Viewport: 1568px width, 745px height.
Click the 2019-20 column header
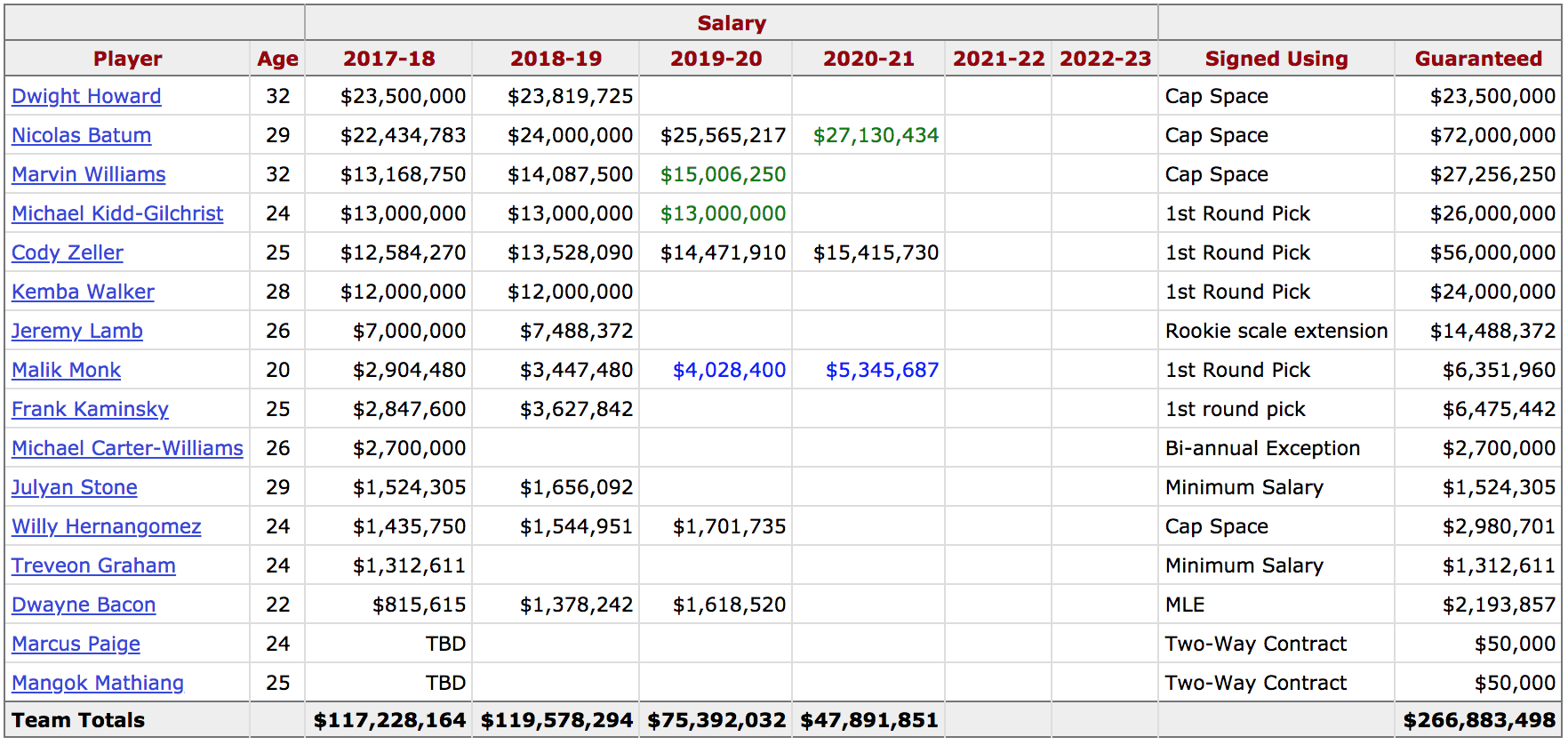pos(716,59)
